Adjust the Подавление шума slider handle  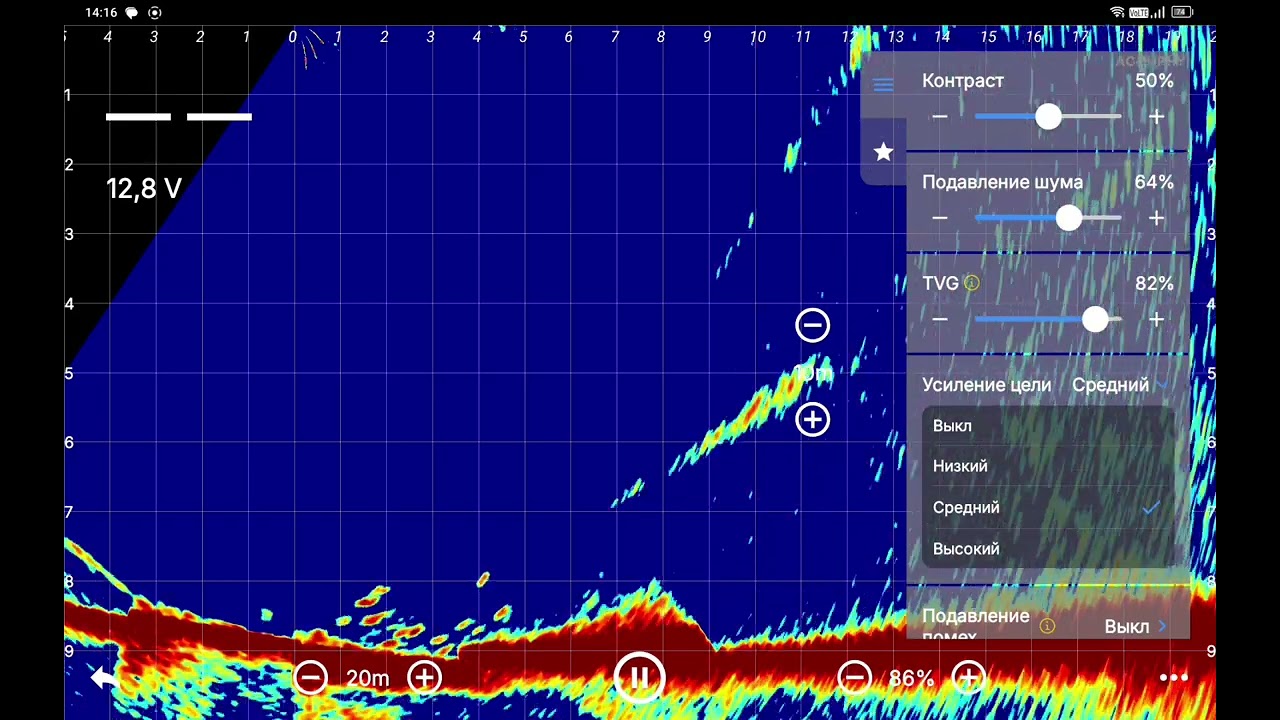coord(1069,218)
